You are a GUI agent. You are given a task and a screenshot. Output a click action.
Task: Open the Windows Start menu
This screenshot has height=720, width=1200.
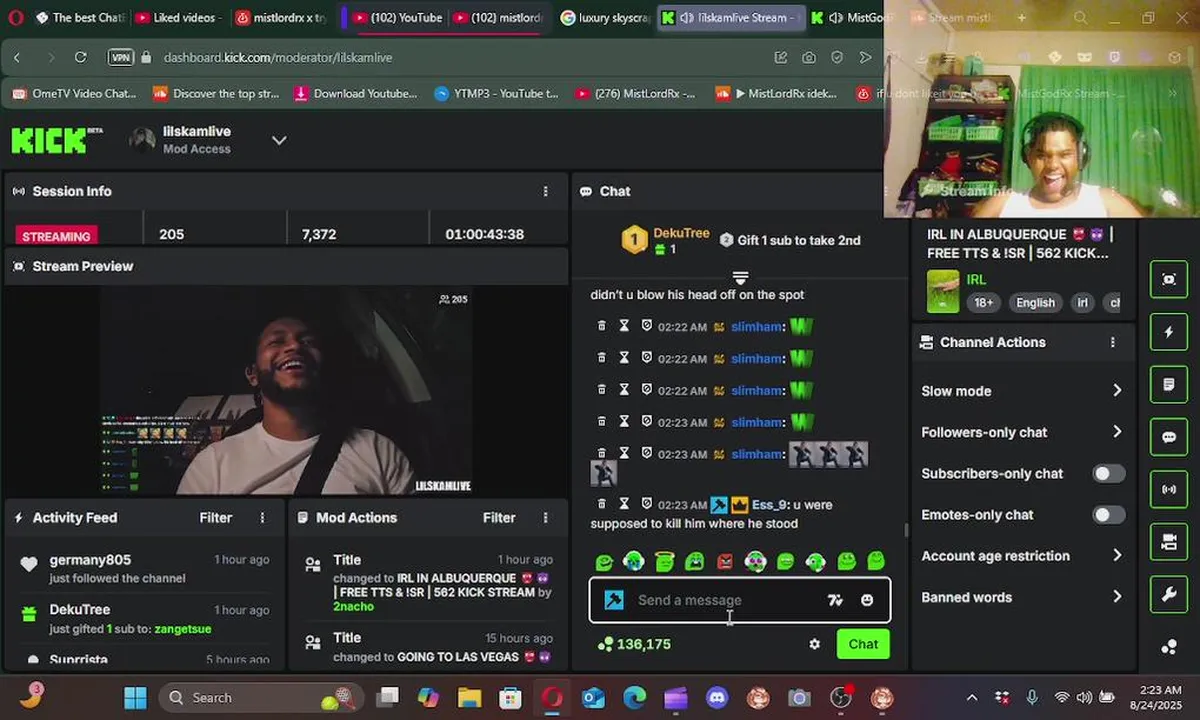pyautogui.click(x=135, y=697)
